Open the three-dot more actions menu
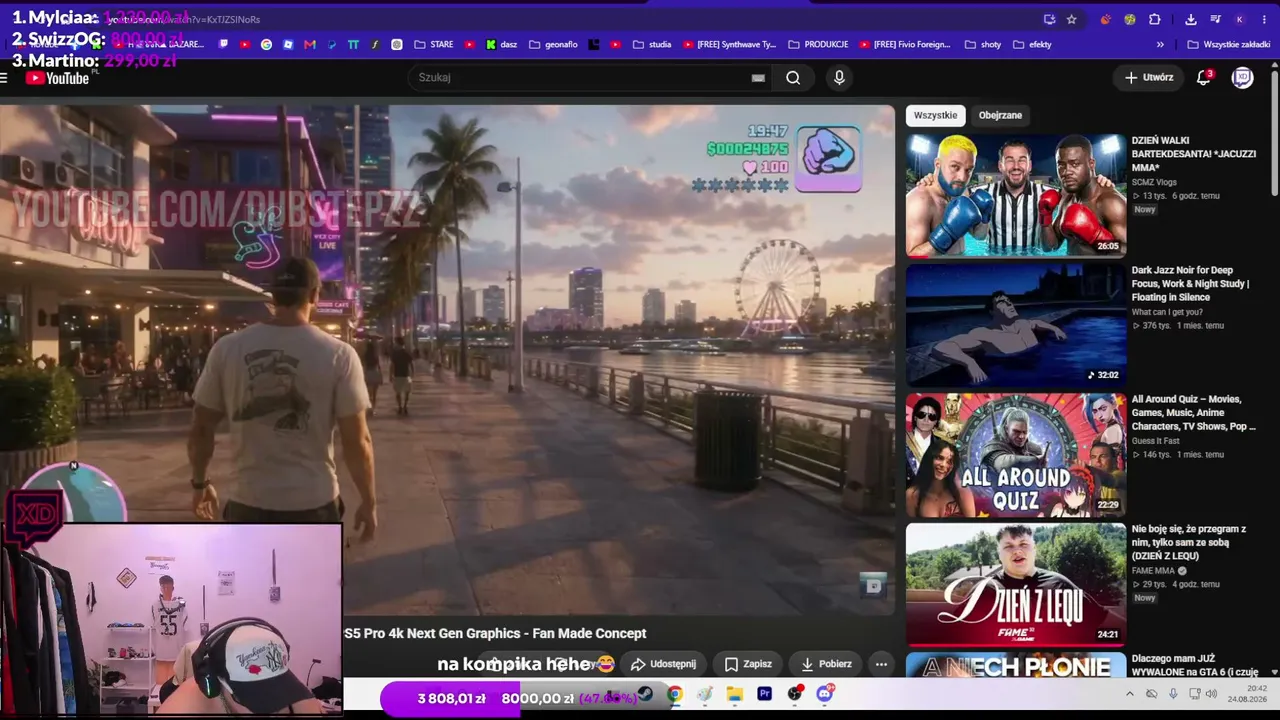 881,664
